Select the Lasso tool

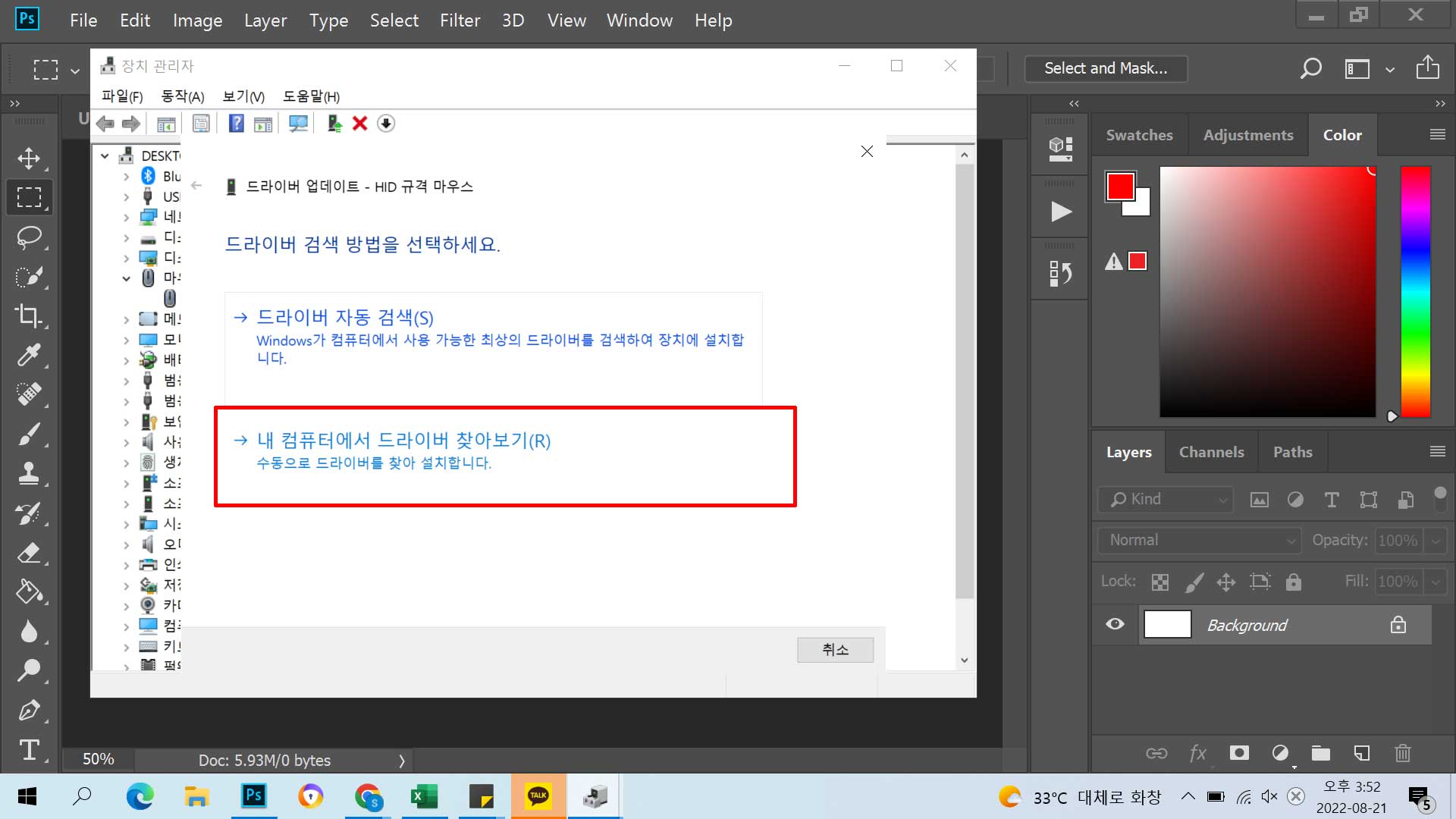point(29,237)
